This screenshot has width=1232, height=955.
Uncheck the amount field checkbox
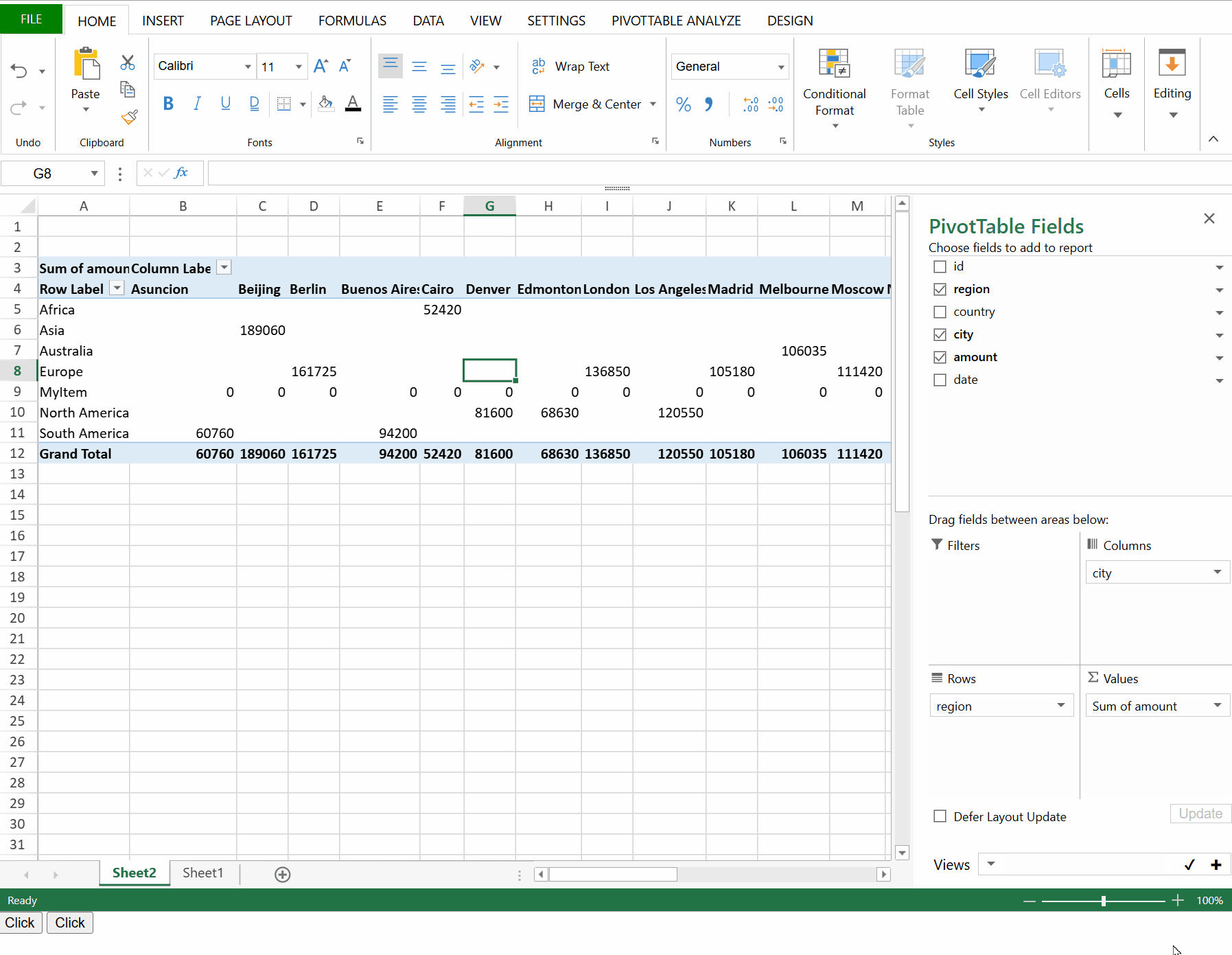pos(940,357)
